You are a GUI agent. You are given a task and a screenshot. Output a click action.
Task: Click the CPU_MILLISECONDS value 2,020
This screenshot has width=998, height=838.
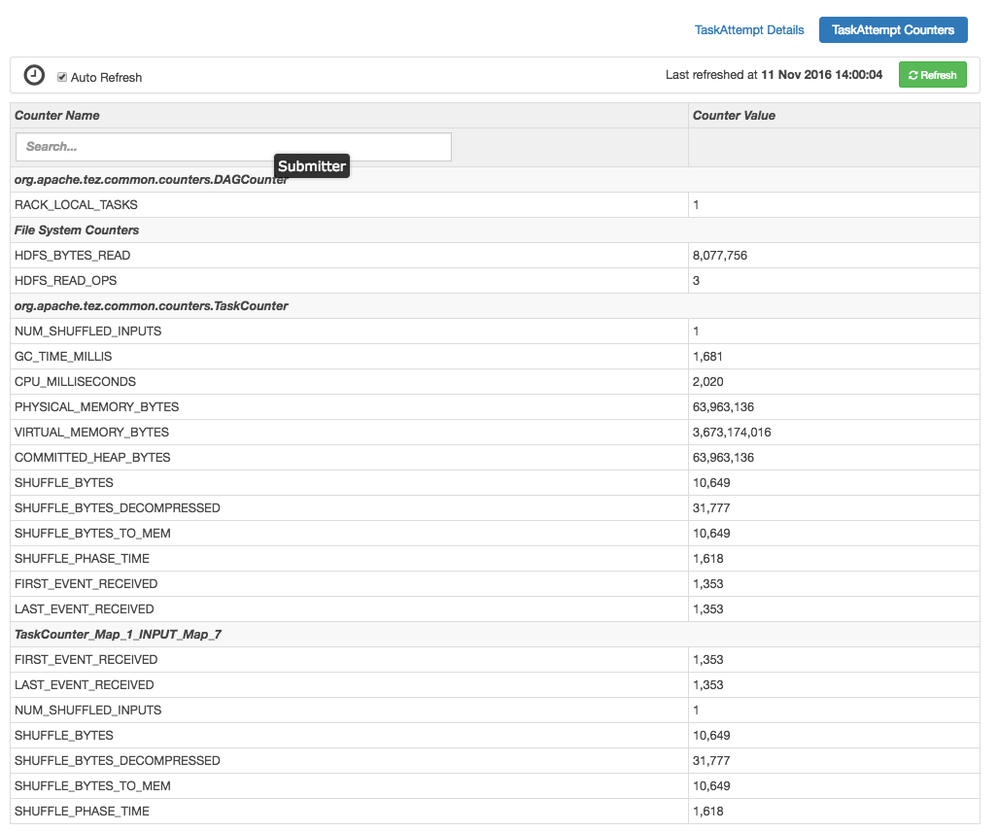coord(707,382)
